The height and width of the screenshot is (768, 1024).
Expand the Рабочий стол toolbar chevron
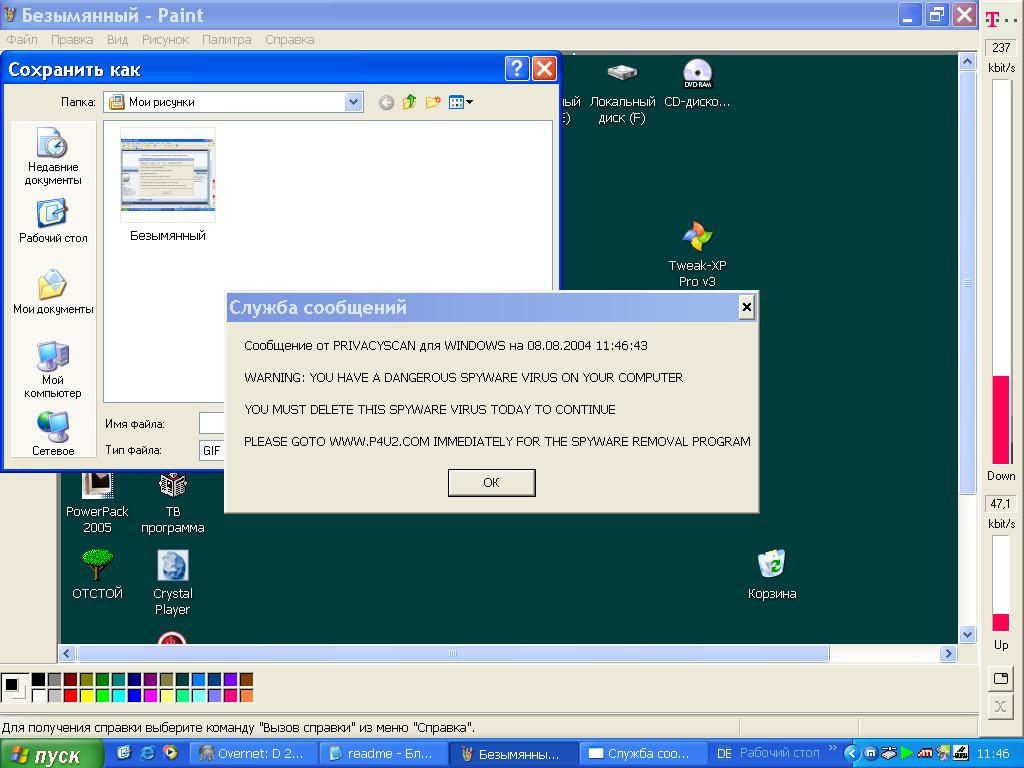click(833, 748)
